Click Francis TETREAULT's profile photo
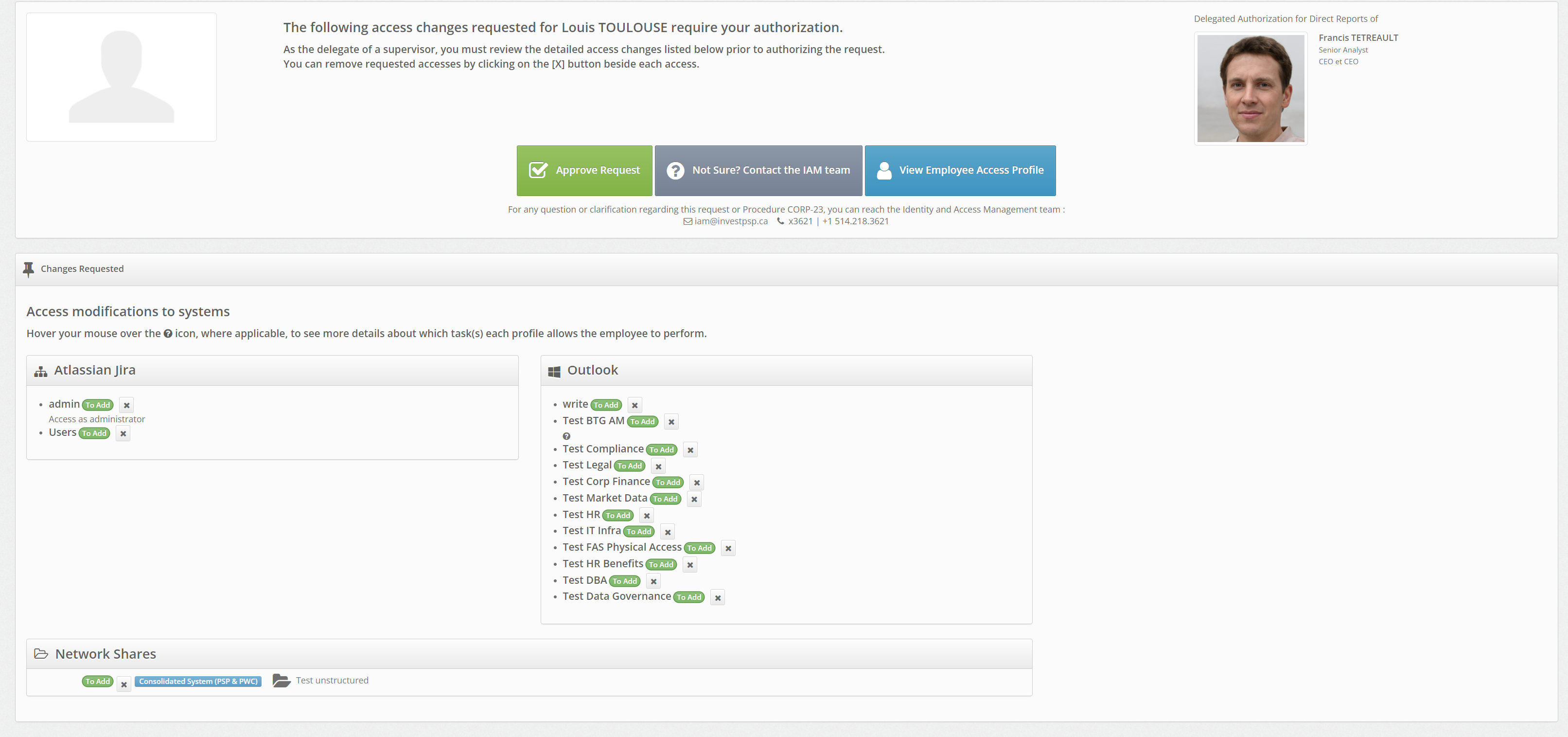This screenshot has height=737, width=1568. coord(1250,89)
